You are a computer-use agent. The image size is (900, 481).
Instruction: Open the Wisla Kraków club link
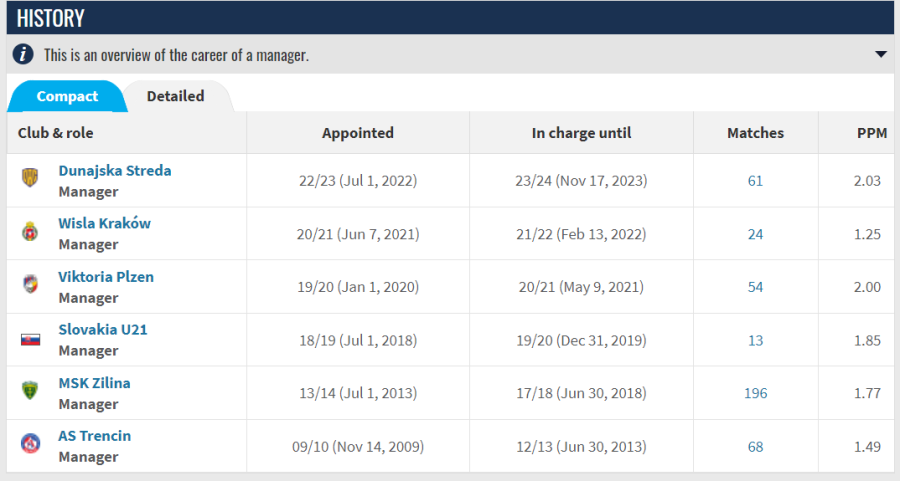[x=104, y=223]
